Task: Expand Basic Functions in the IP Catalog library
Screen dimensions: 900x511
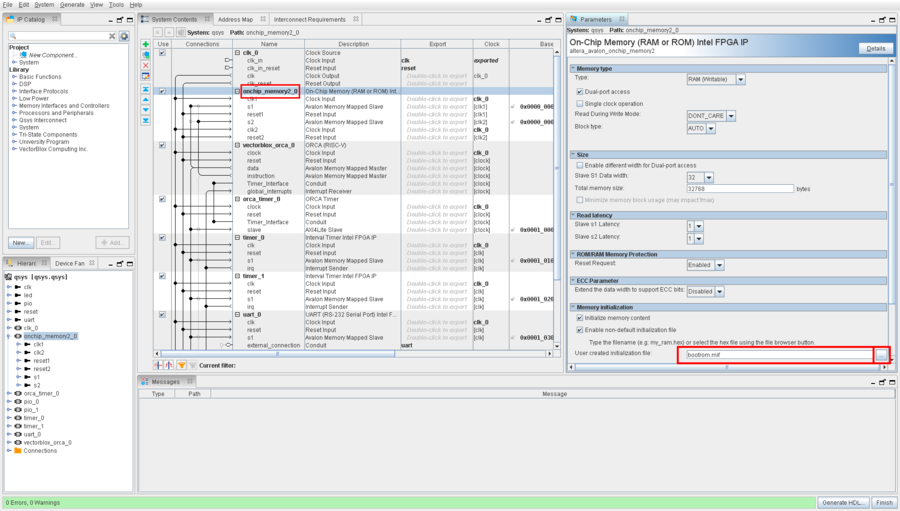Action: pos(14,77)
